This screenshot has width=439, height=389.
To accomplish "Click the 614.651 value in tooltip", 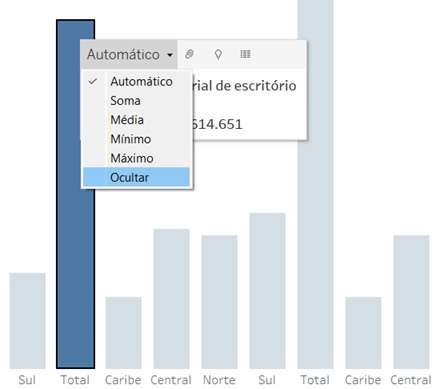I will coord(217,125).
